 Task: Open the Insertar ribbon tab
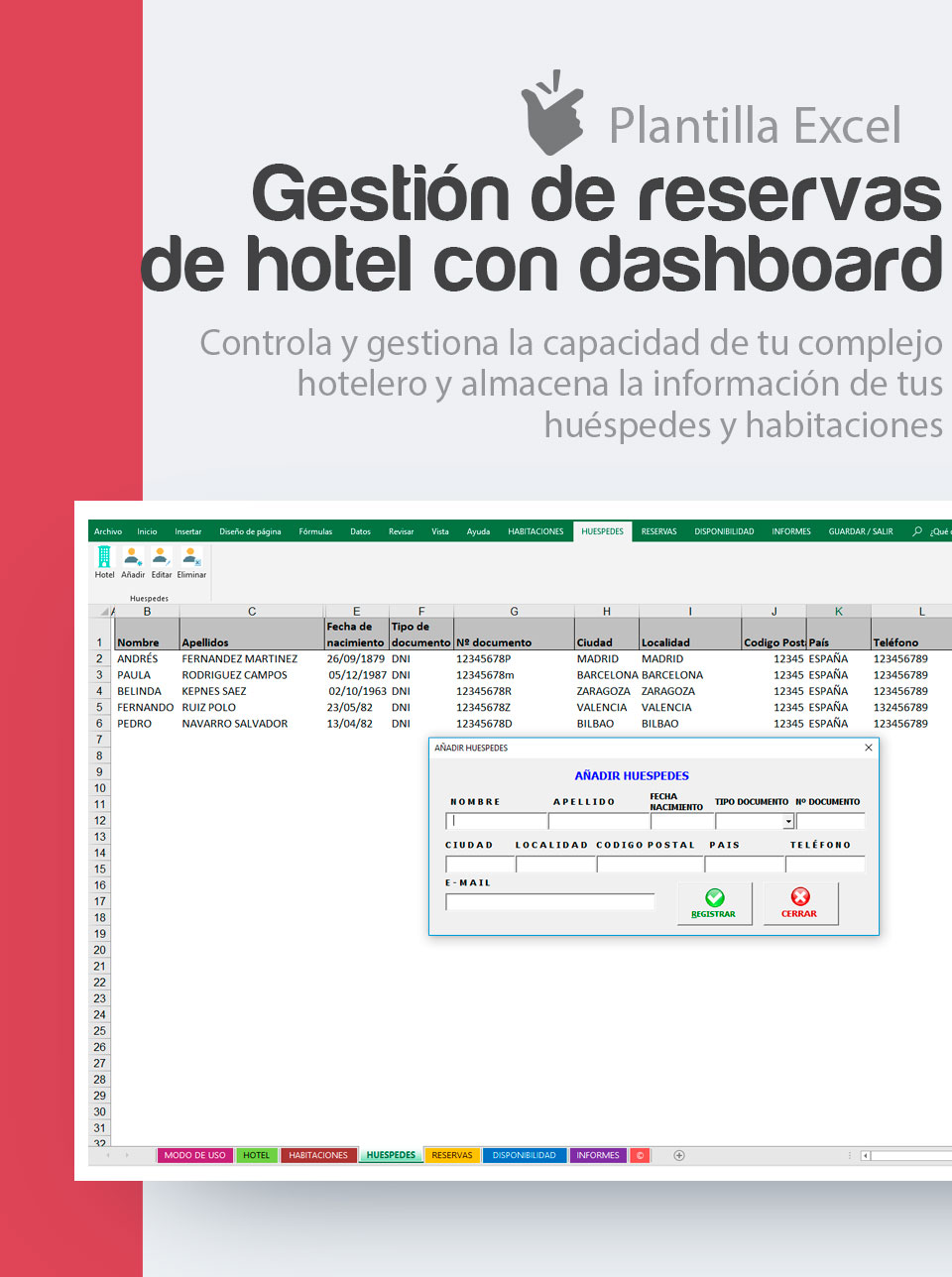click(188, 531)
